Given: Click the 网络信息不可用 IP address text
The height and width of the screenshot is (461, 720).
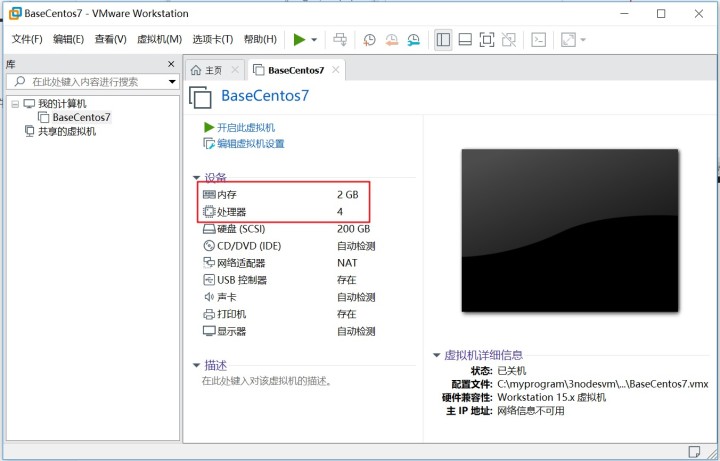Looking at the screenshot, I should tap(531, 410).
